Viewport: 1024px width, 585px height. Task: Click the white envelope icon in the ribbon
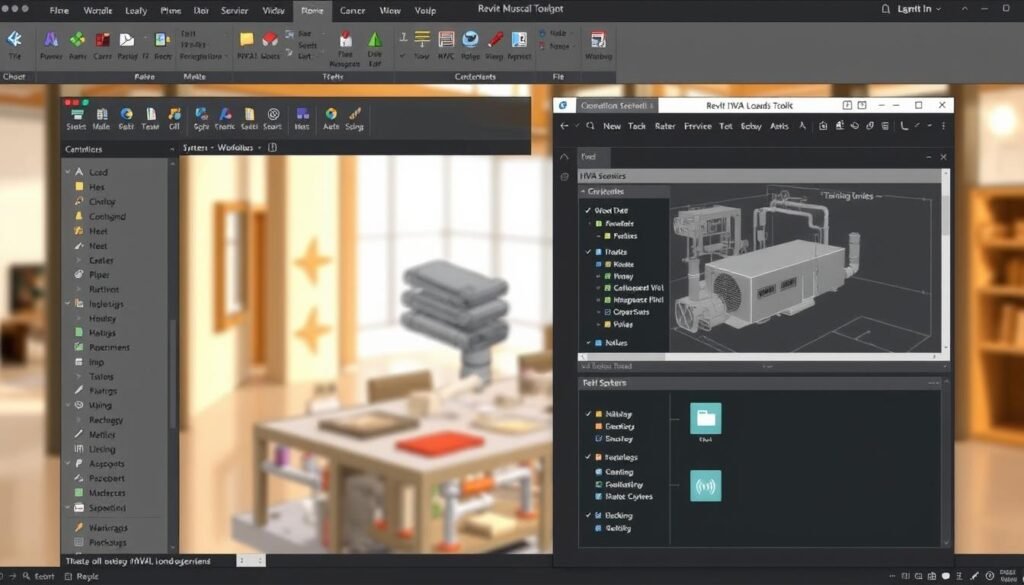pyautogui.click(x=127, y=40)
